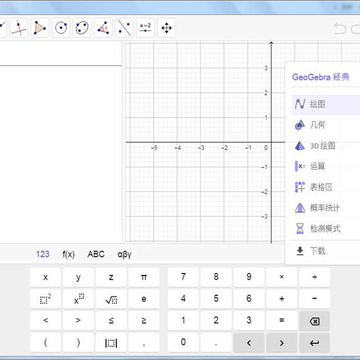Tap the plus key
This screenshot has height=360, width=360.
tap(282, 299)
